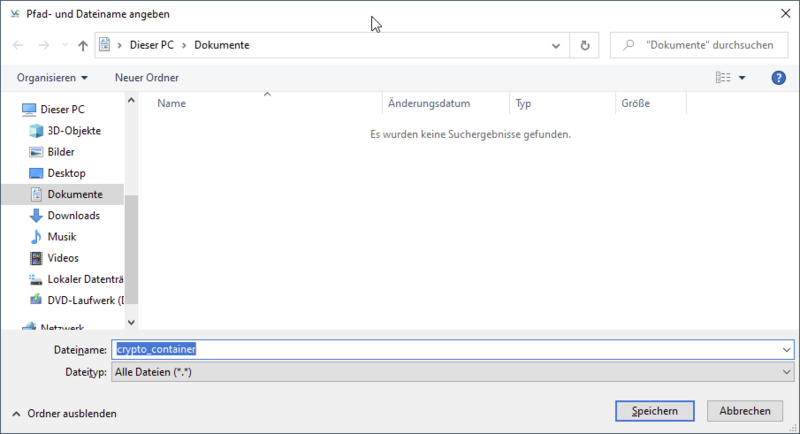Click the Up one level arrow icon

(x=82, y=46)
